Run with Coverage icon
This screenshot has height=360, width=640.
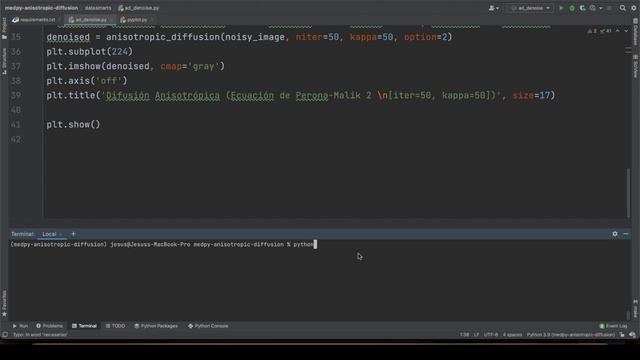(582, 8)
